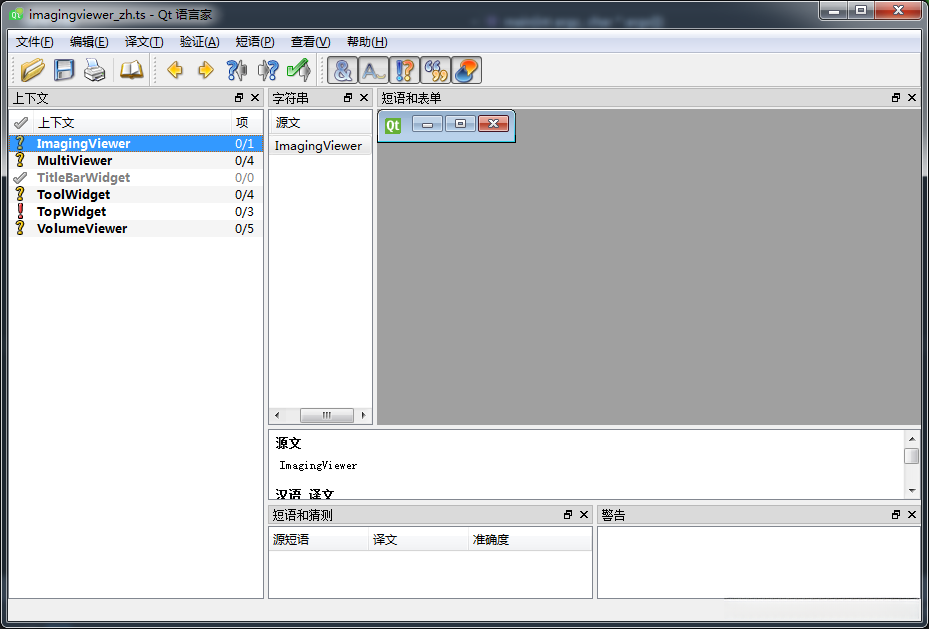This screenshot has height=629, width=929.
Task: Open the 帮助(H) menu
Action: coord(367,42)
